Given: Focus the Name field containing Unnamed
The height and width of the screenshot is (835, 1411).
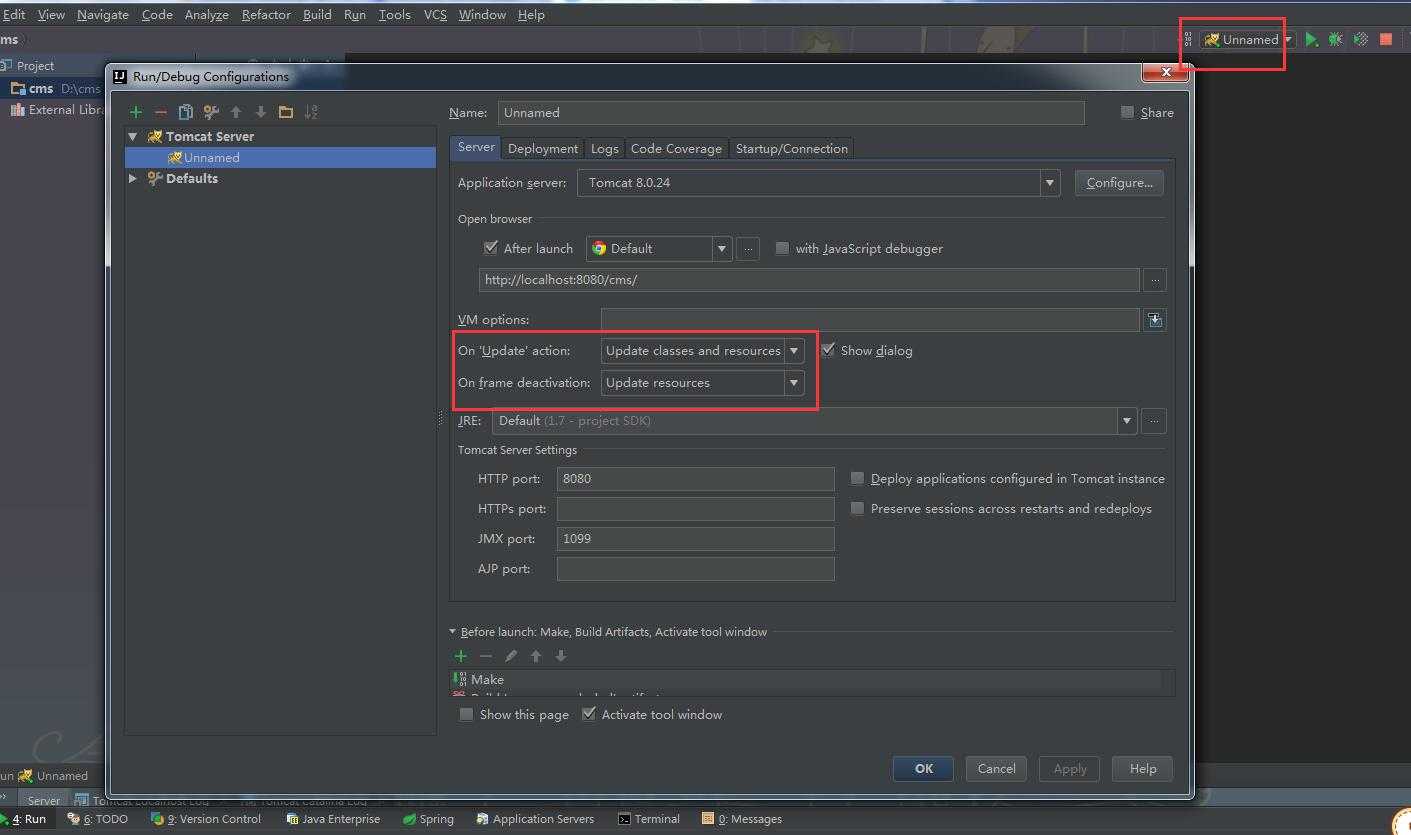Looking at the screenshot, I should click(x=791, y=113).
